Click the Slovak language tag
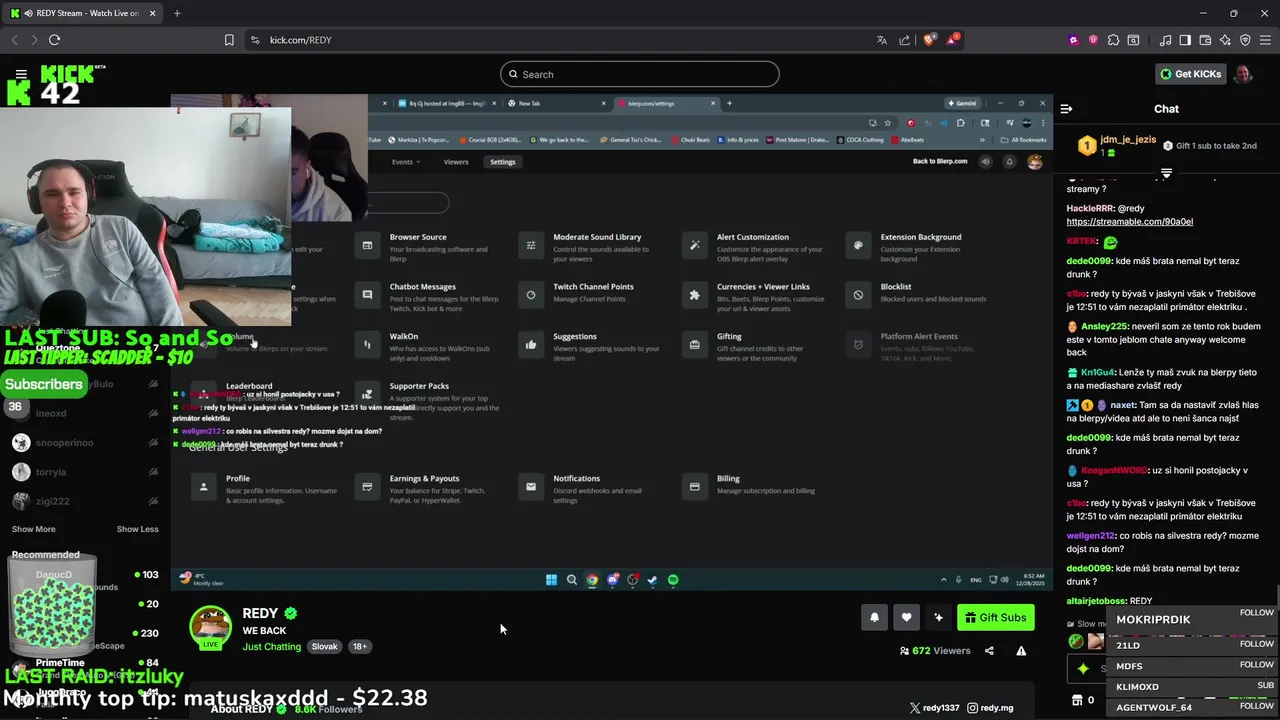This screenshot has height=720, width=1280. coord(324,647)
